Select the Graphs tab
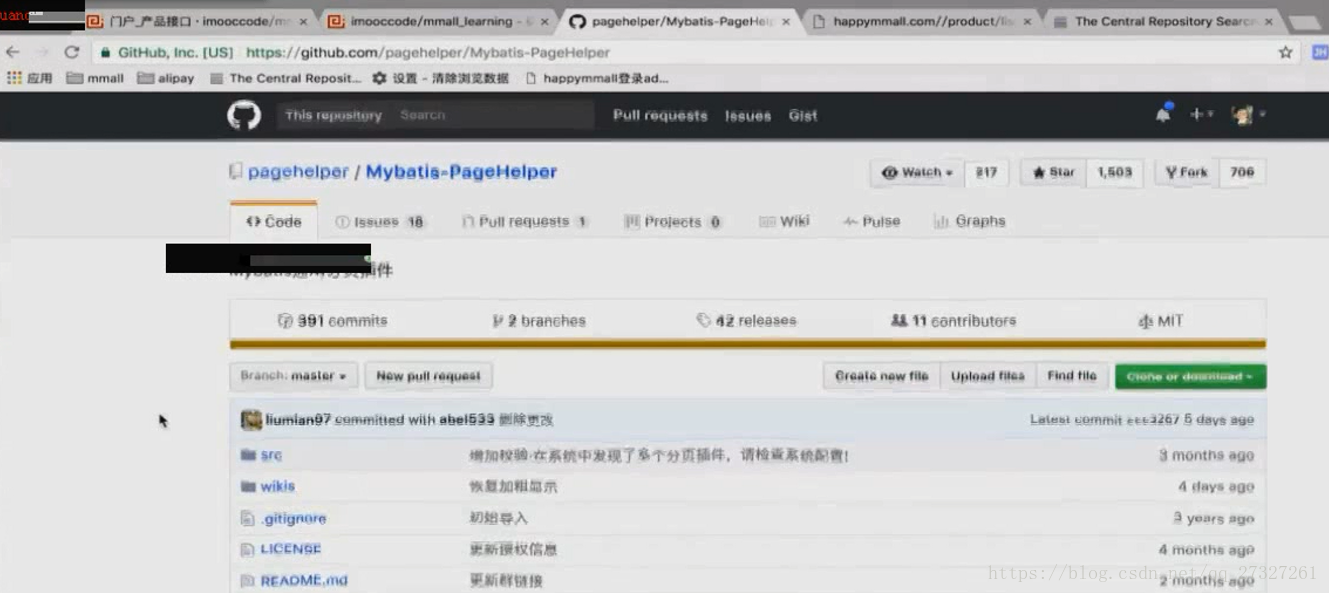 [x=969, y=222]
